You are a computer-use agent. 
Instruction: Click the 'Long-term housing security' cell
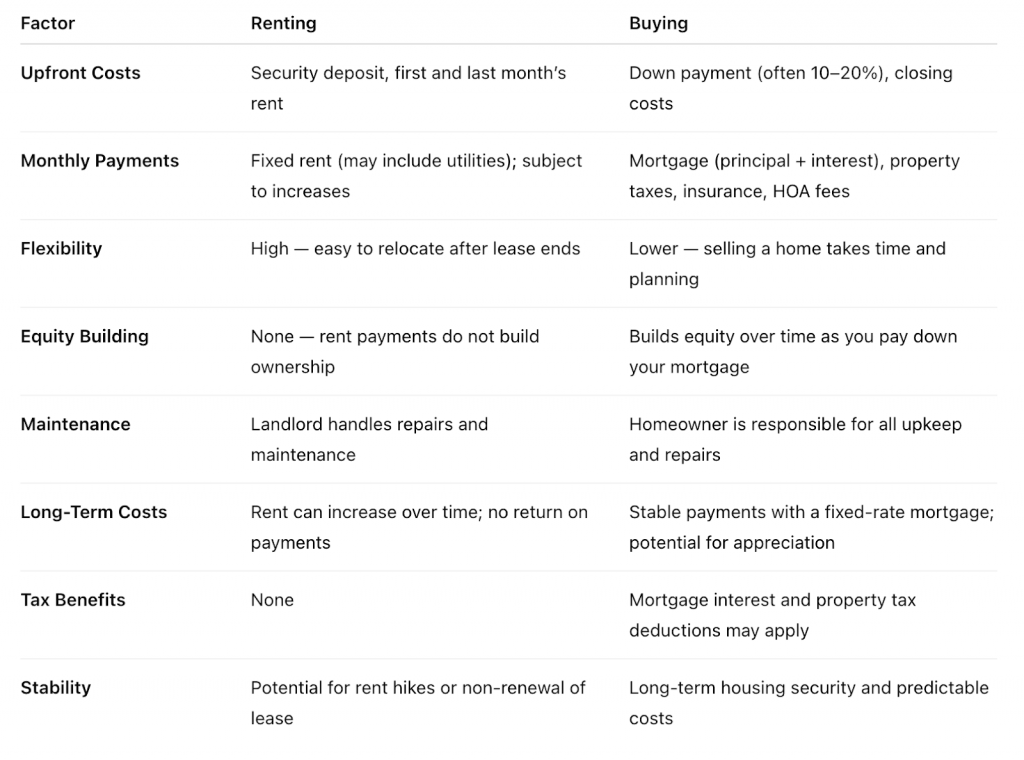[808, 703]
